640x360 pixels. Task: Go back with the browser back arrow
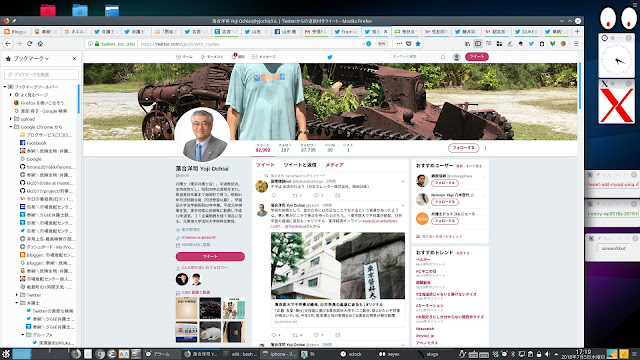pos(8,44)
